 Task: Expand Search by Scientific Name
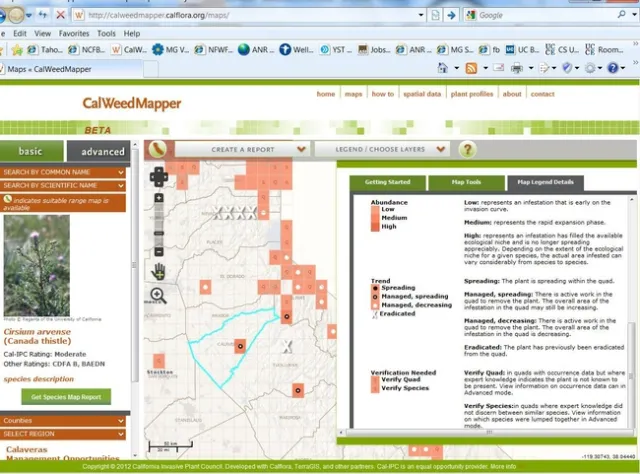pyautogui.click(x=63, y=185)
